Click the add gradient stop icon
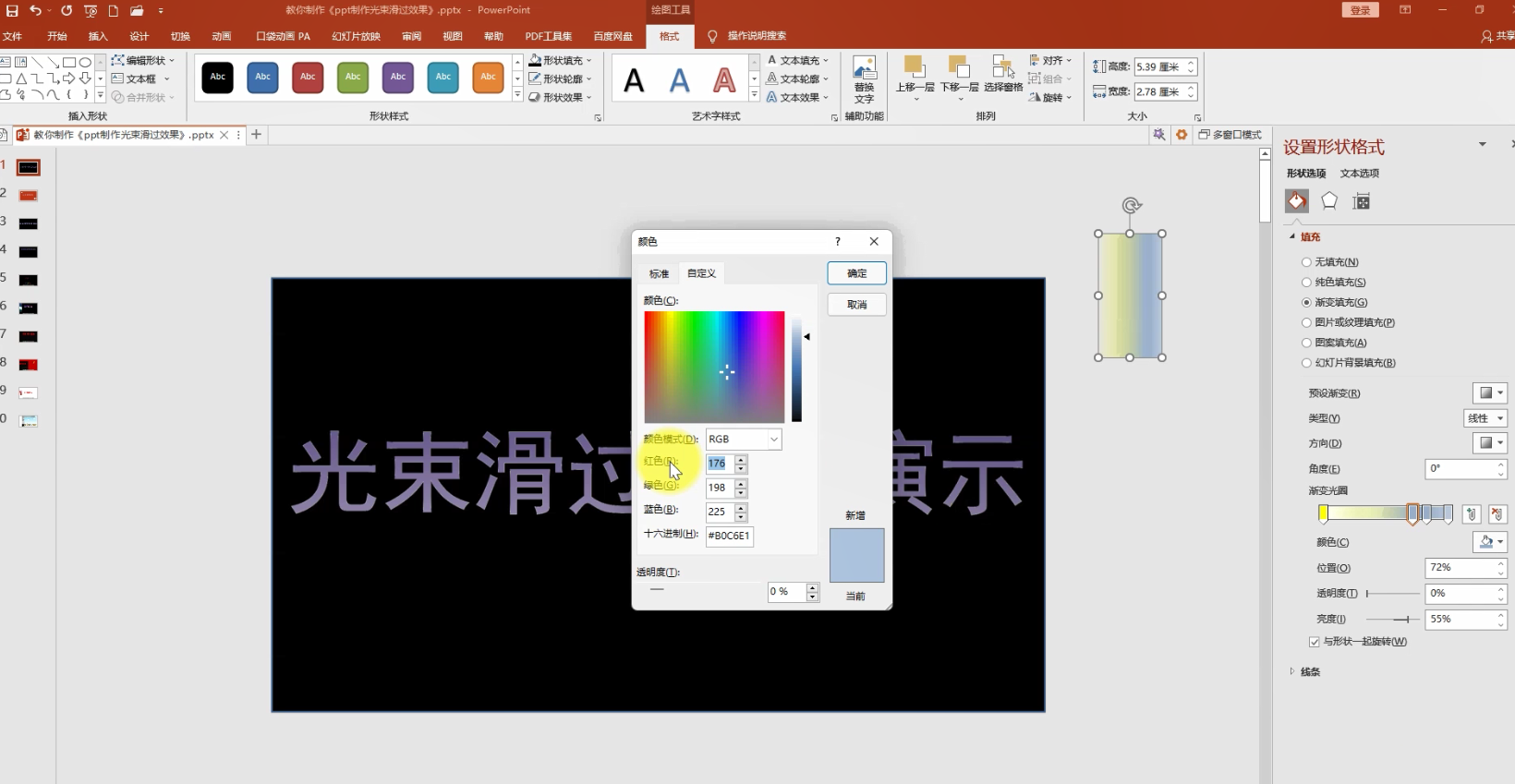1515x784 pixels. click(1472, 515)
